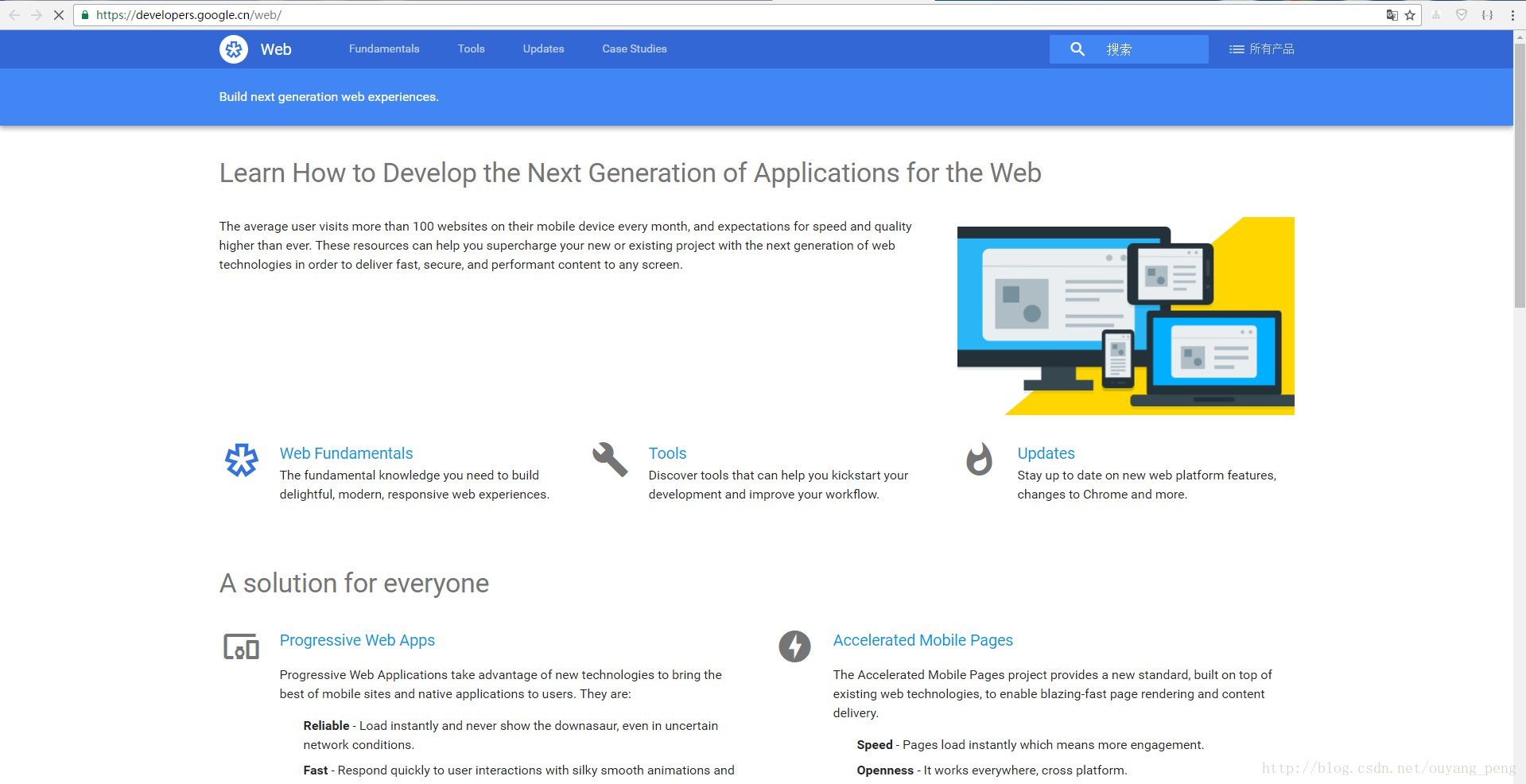
Task: Bookmark this page with the star
Action: coord(1410,15)
